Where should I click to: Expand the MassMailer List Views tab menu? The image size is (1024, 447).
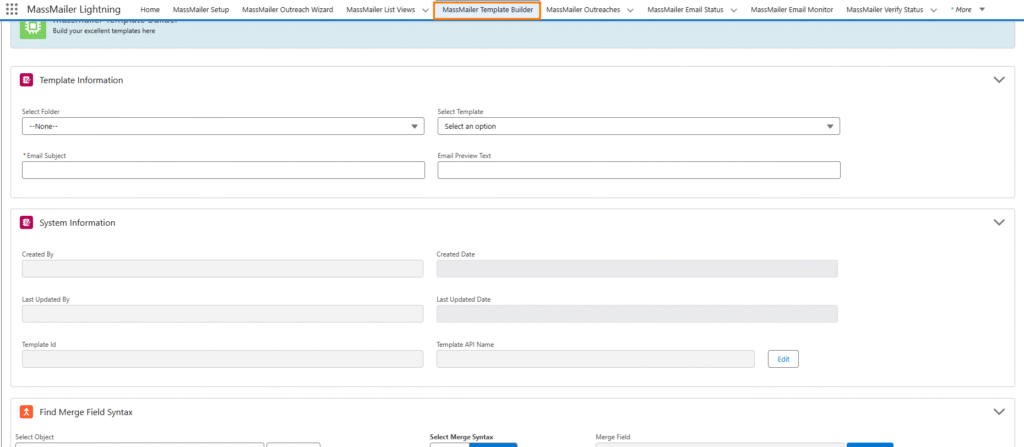click(x=425, y=10)
